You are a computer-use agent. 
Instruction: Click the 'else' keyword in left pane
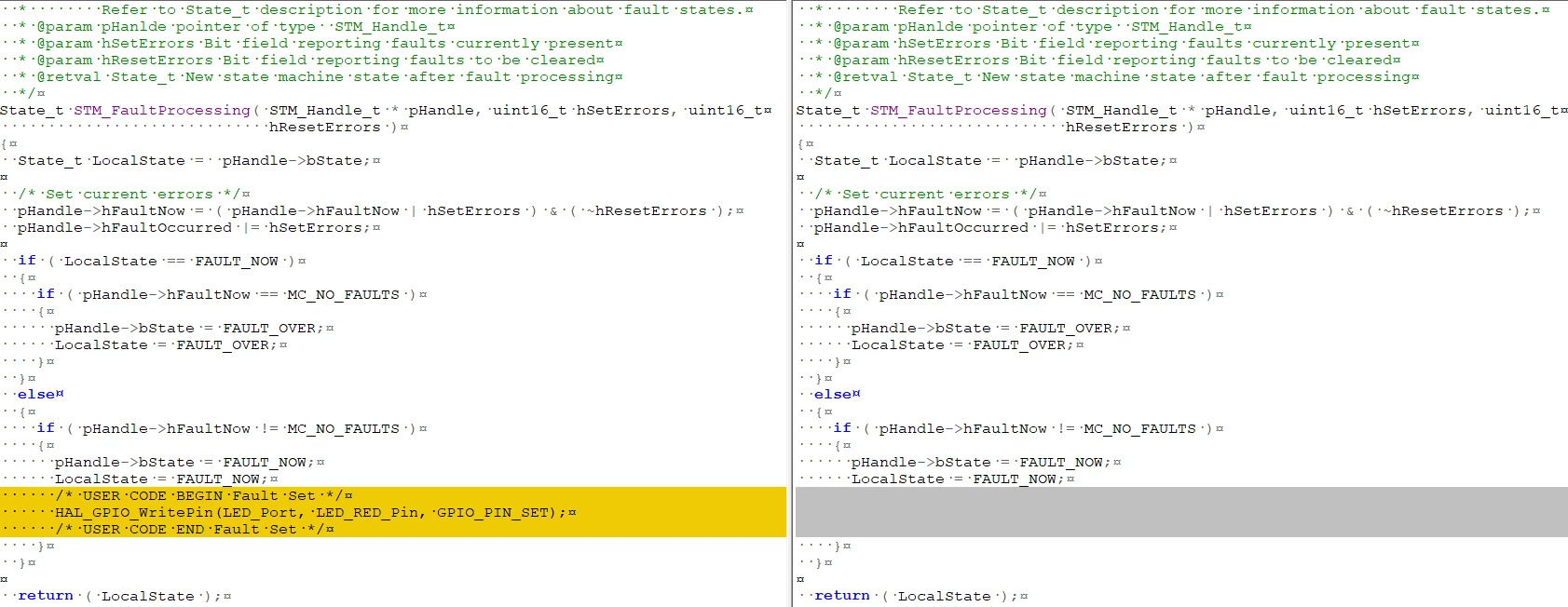(x=36, y=395)
